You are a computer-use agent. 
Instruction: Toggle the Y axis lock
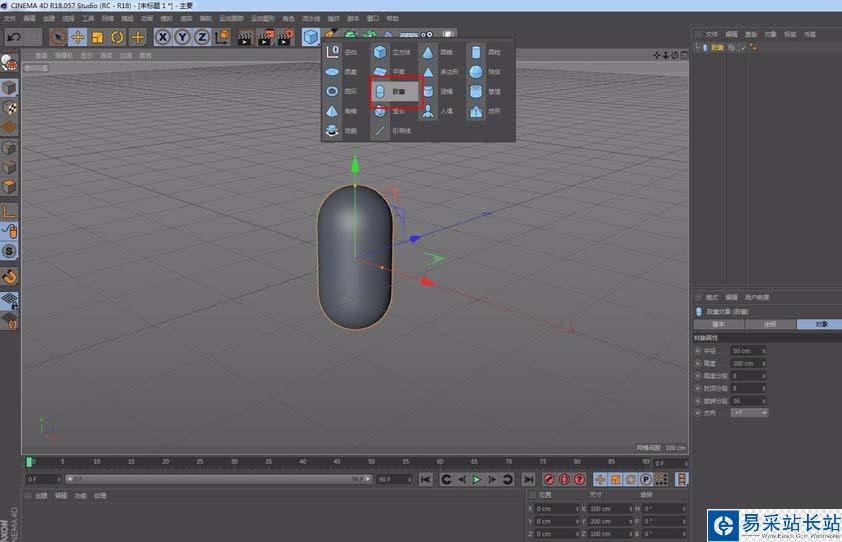(x=182, y=37)
